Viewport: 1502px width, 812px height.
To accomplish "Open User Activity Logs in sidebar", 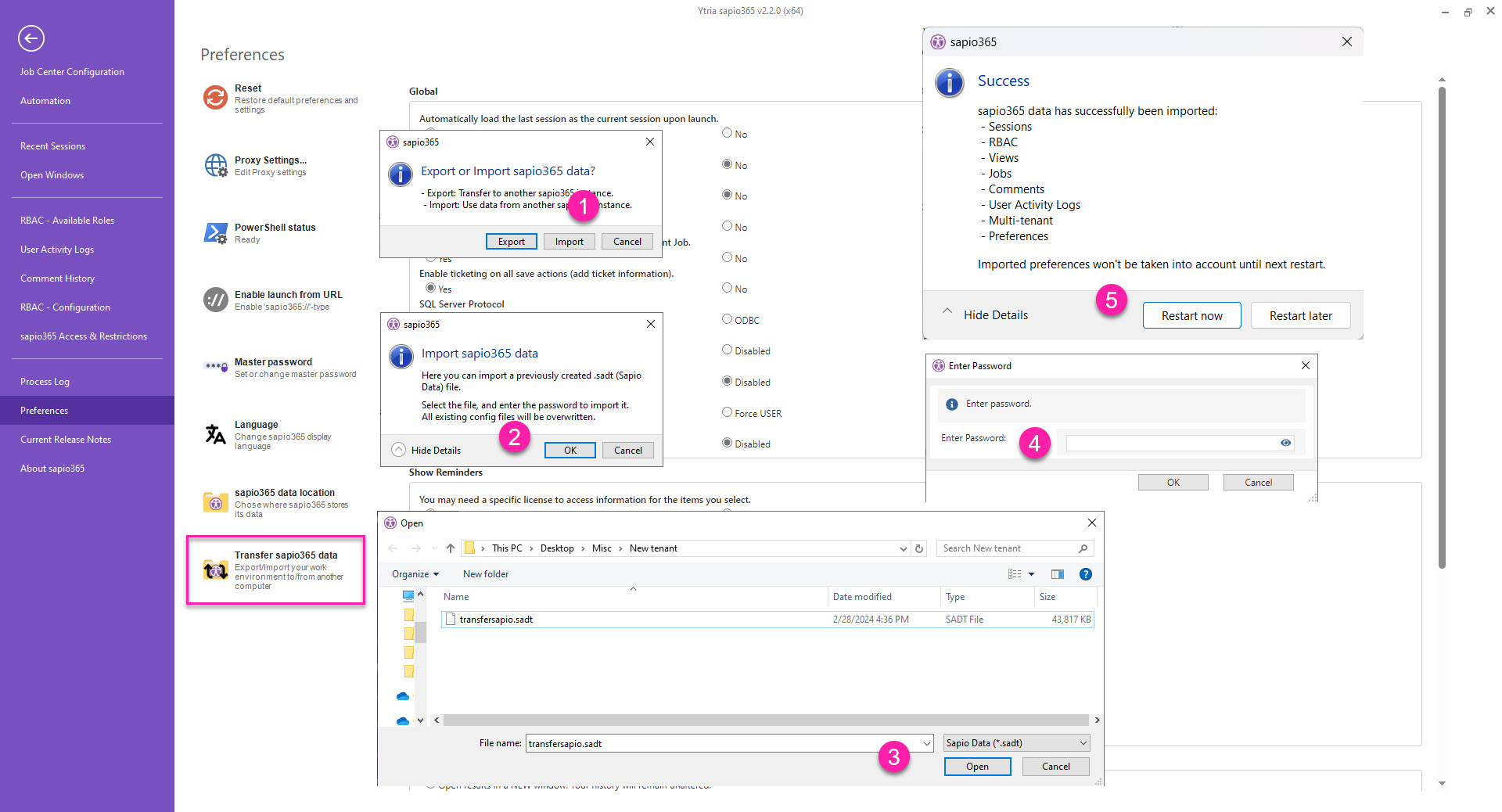I will tap(57, 249).
